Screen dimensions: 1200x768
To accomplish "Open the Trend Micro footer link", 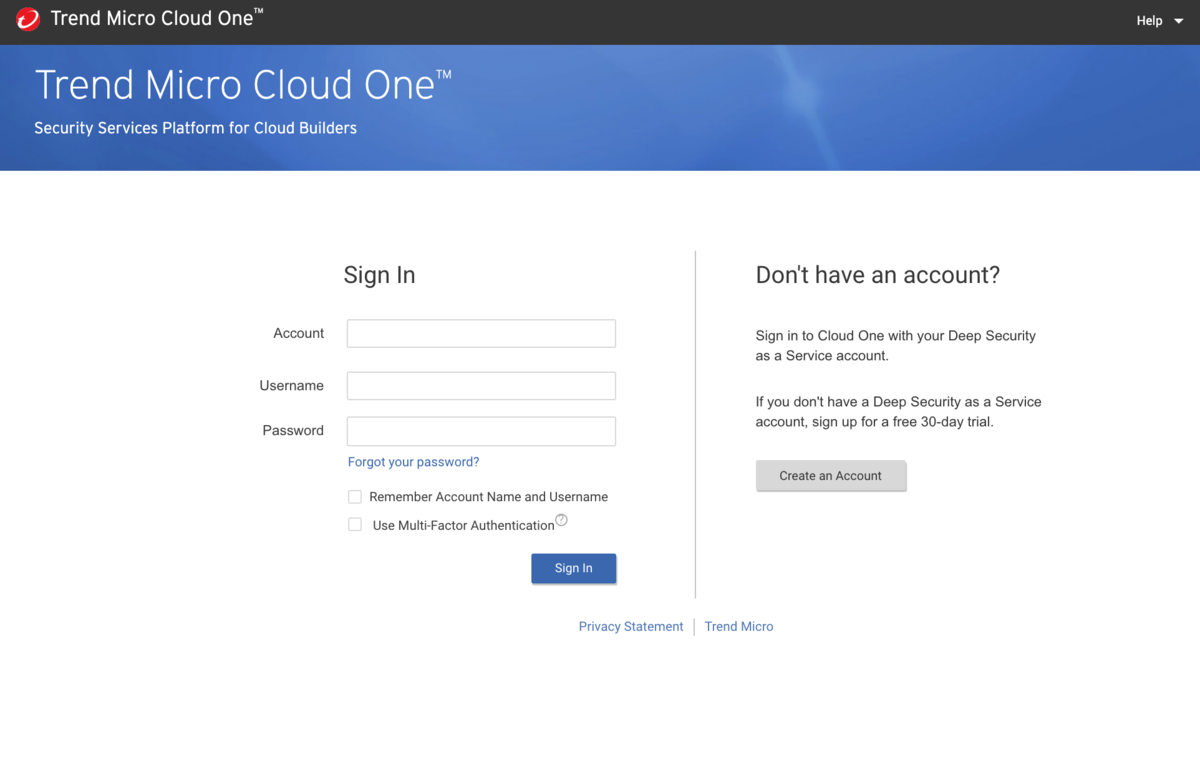I will (739, 627).
